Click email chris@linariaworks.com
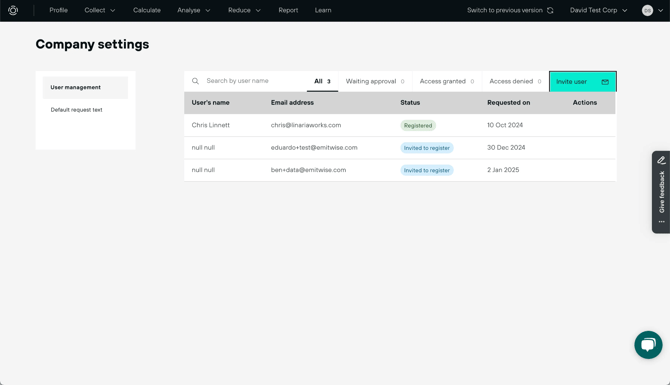 (x=306, y=125)
